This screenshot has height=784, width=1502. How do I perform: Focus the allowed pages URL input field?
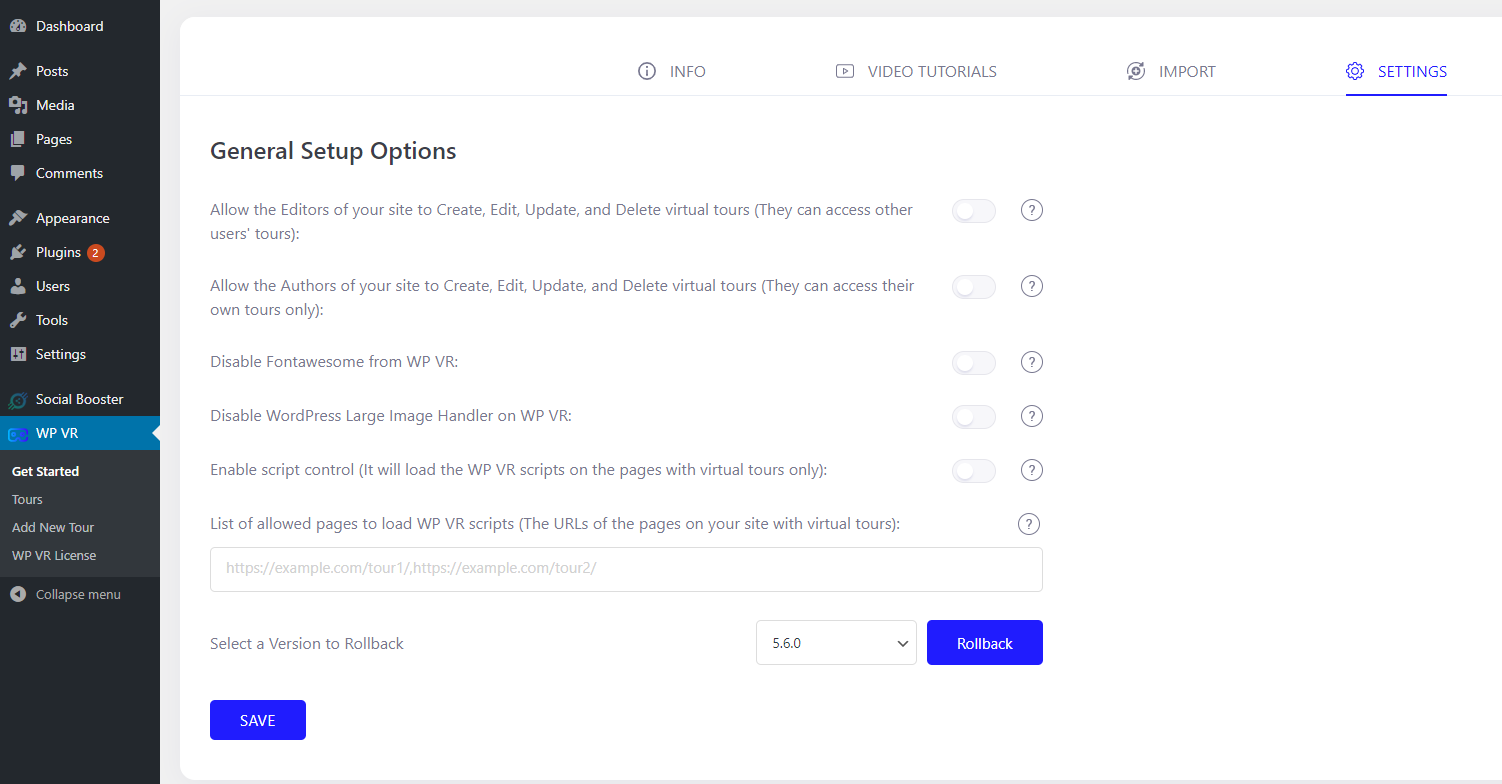coord(626,569)
